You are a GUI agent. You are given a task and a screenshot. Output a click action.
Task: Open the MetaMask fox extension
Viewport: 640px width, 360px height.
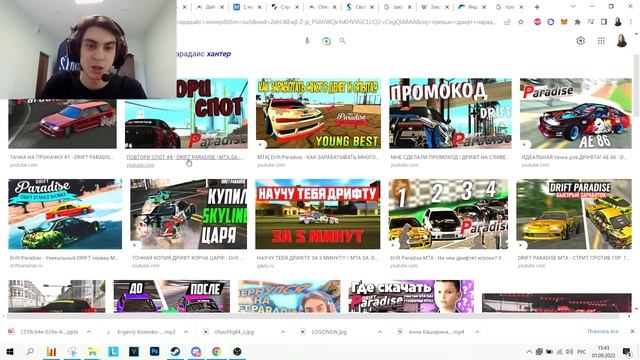tap(564, 22)
